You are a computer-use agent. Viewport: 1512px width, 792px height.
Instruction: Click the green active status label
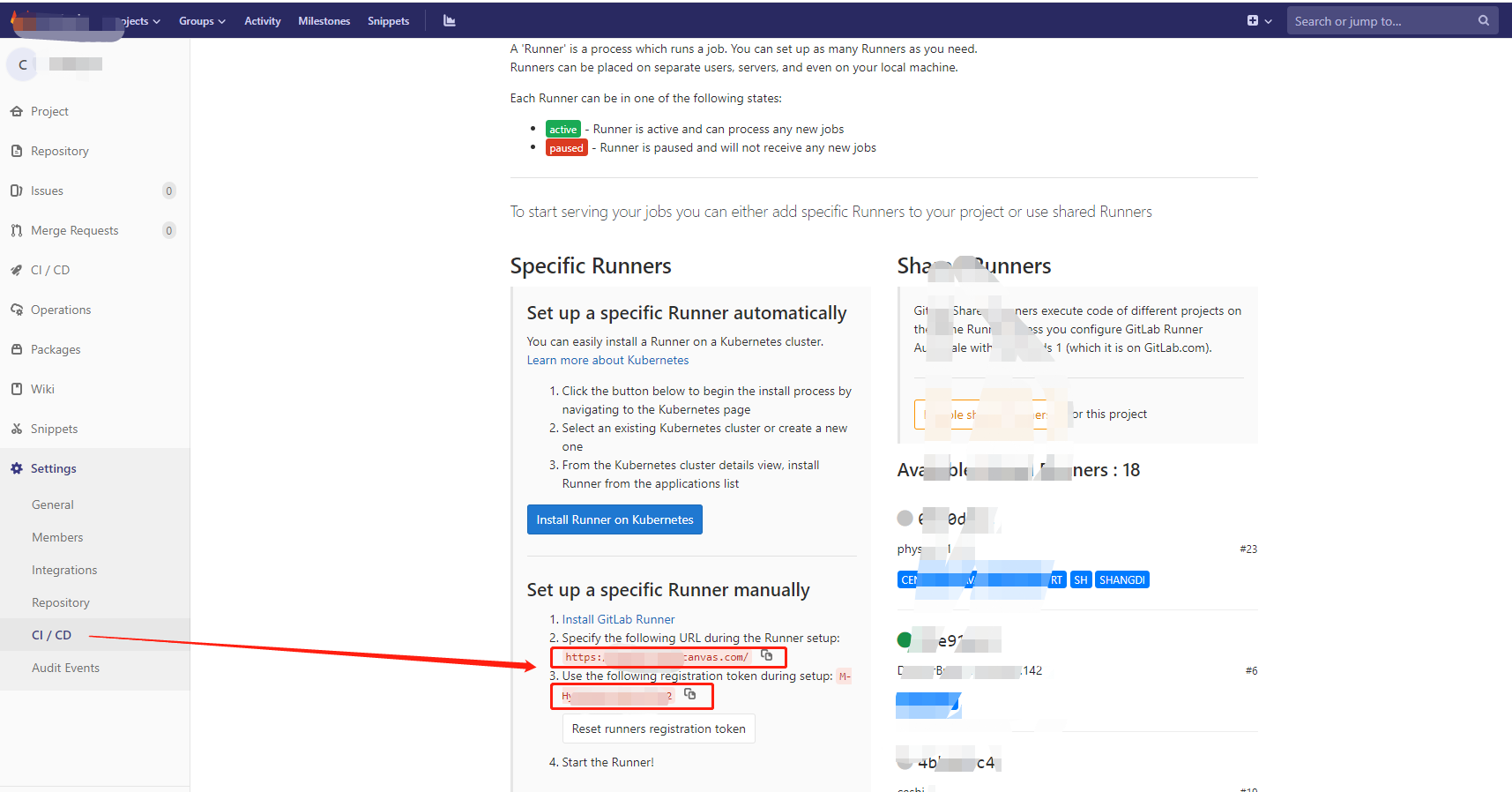point(563,129)
